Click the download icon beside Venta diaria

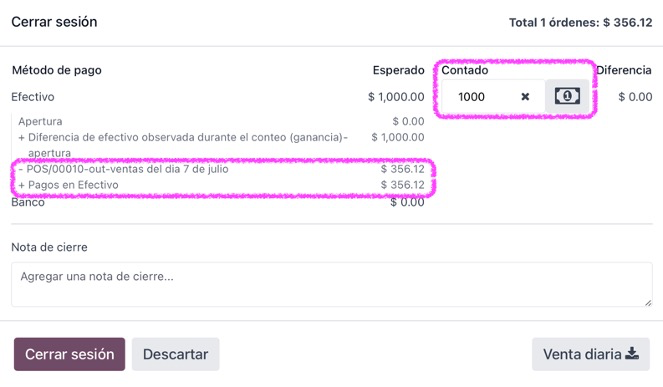click(632, 354)
